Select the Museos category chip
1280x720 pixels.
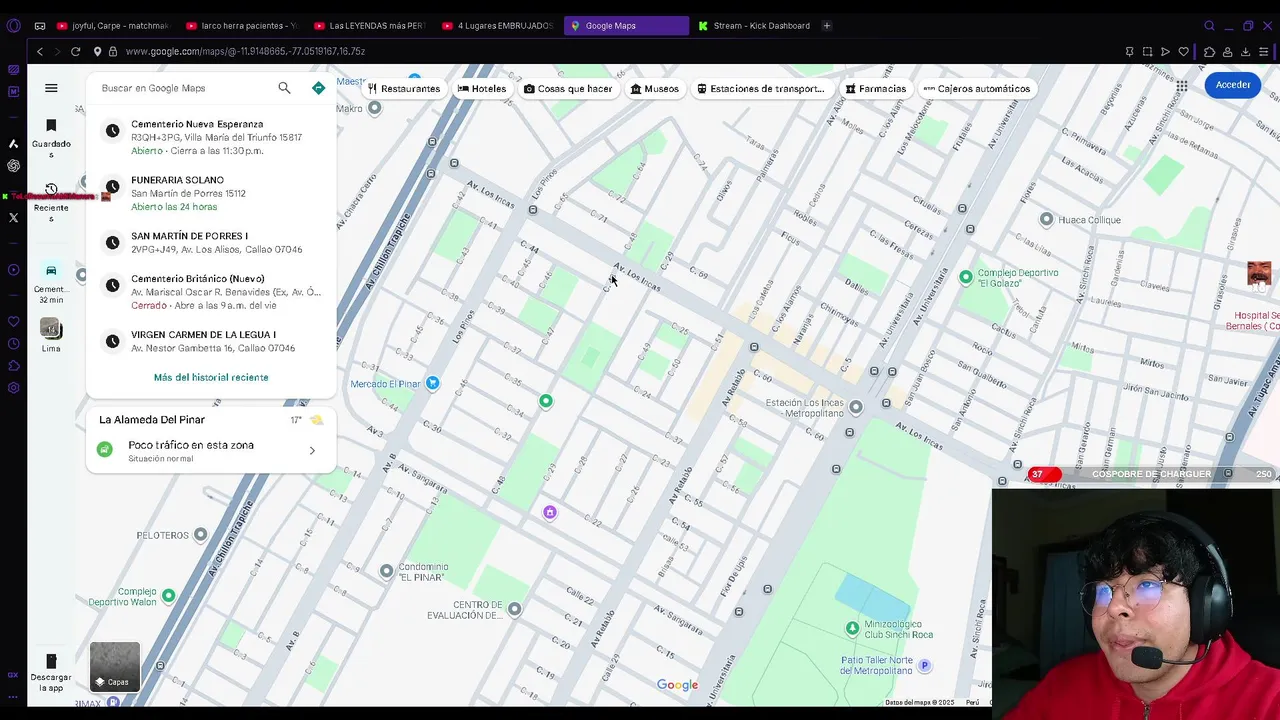pos(655,88)
